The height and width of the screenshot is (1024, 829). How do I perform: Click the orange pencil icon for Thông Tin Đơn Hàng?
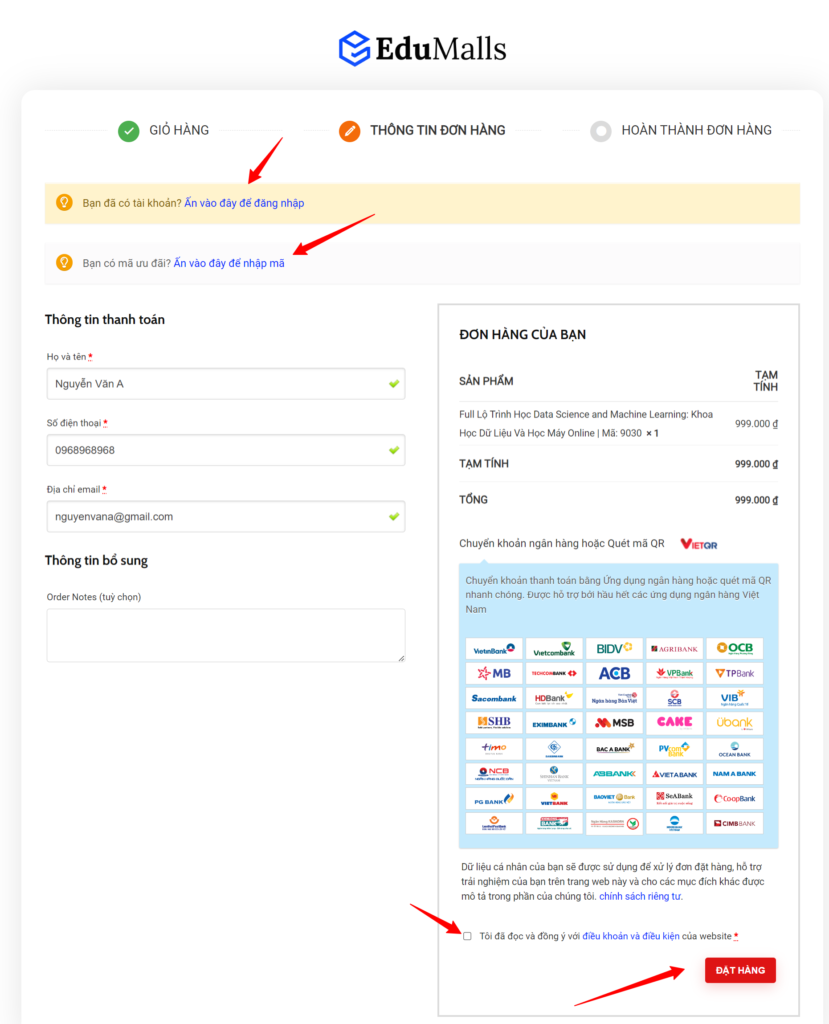[x=349, y=131]
